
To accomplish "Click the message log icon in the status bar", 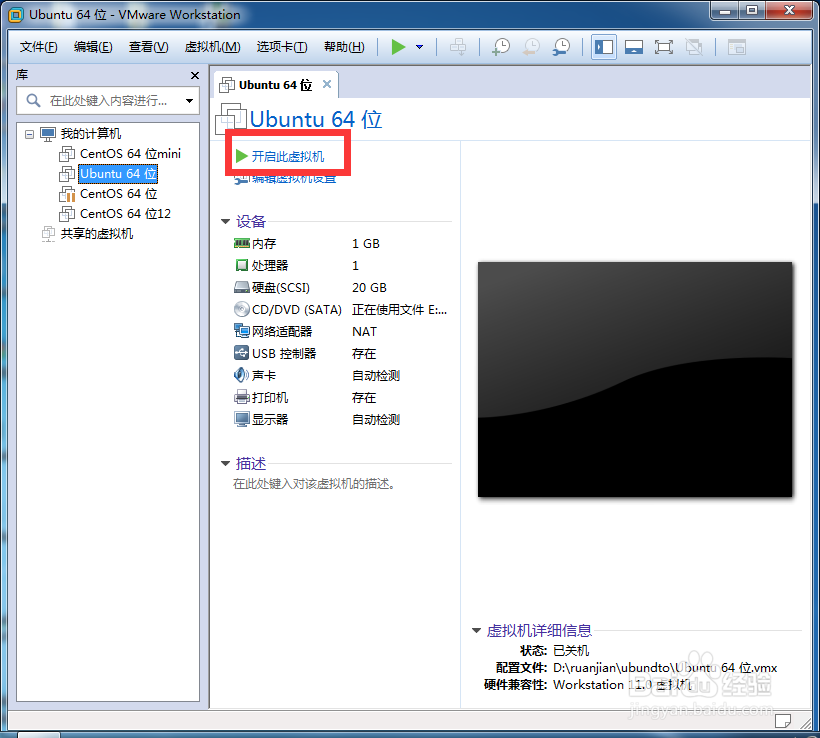I will pos(782,721).
